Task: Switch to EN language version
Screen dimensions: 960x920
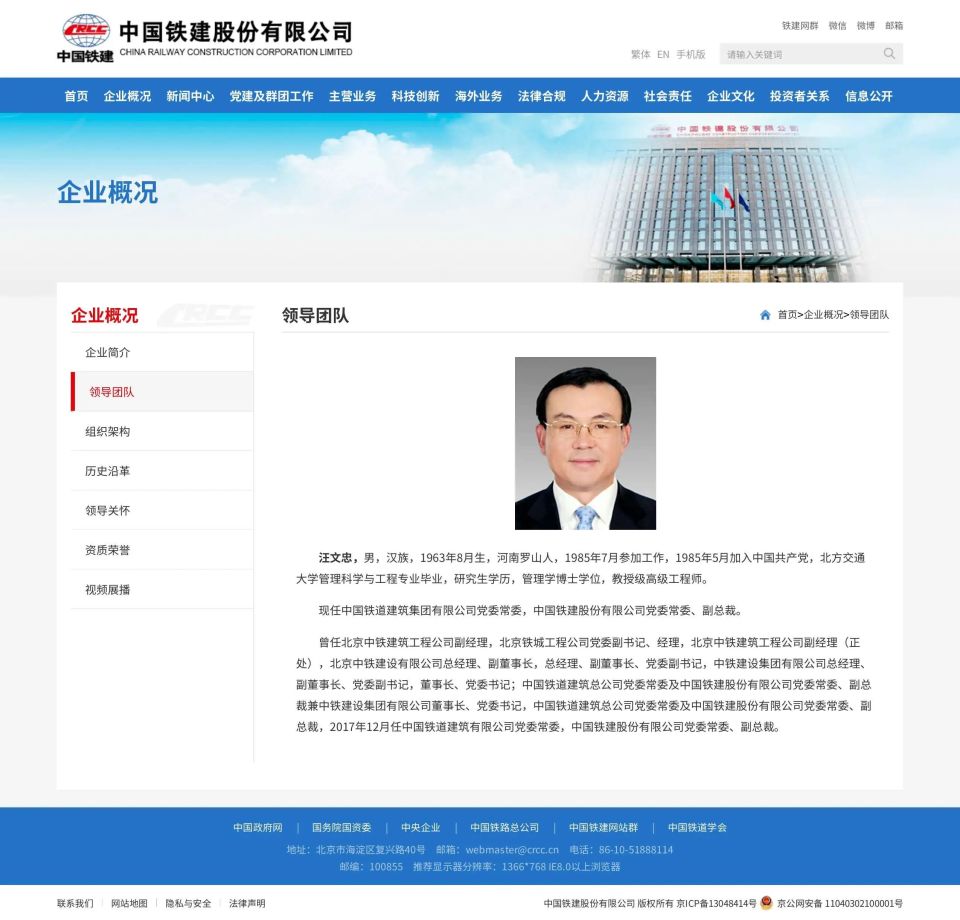Action: tap(663, 54)
